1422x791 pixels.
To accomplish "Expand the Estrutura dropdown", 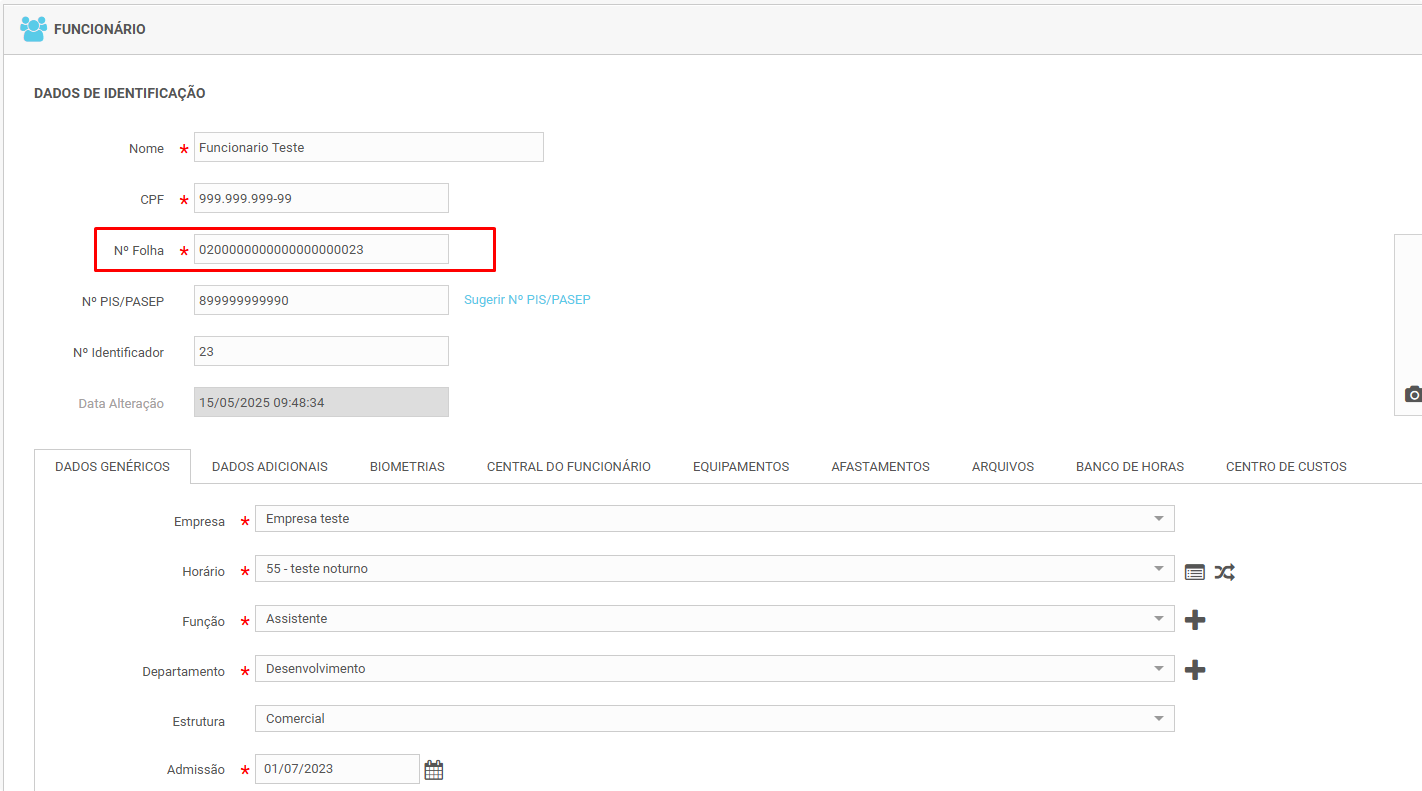I will pos(1158,719).
